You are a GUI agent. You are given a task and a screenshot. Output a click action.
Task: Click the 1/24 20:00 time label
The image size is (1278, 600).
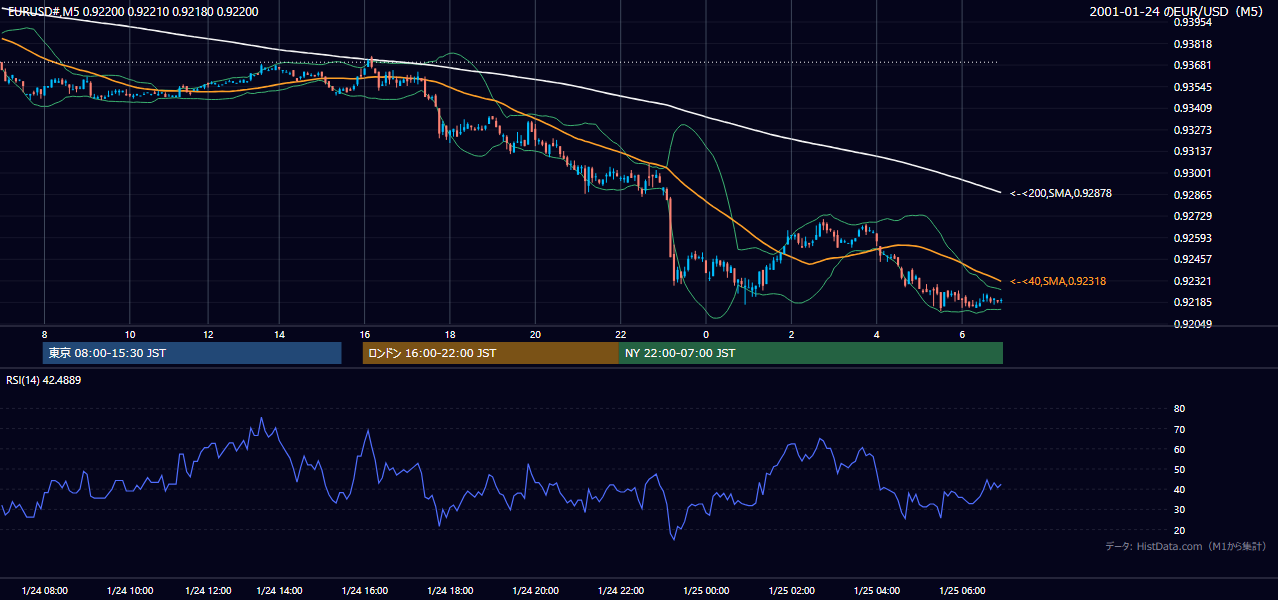536,591
